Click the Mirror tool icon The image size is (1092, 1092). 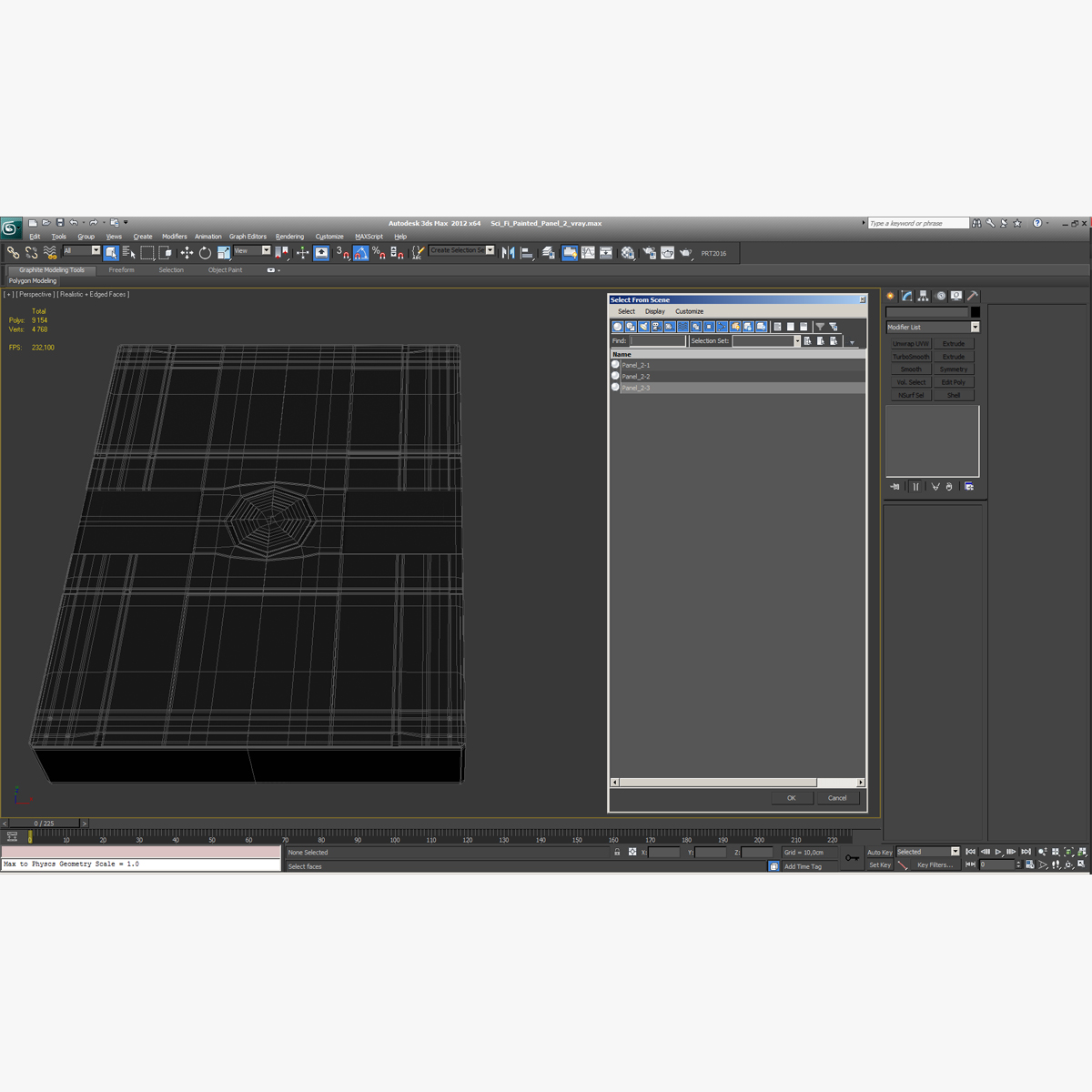tap(508, 253)
